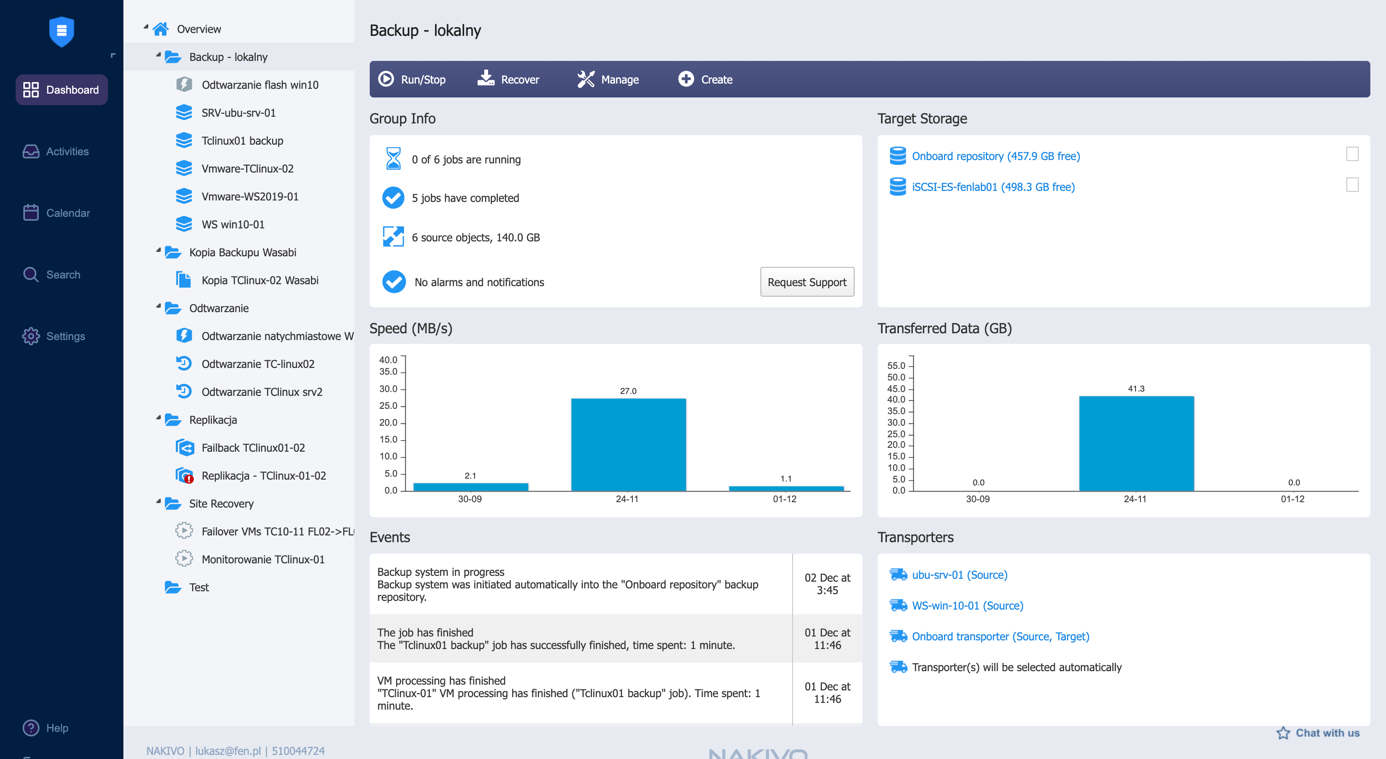The width and height of the screenshot is (1386, 759).
Task: Click the Request Support button
Action: click(807, 282)
